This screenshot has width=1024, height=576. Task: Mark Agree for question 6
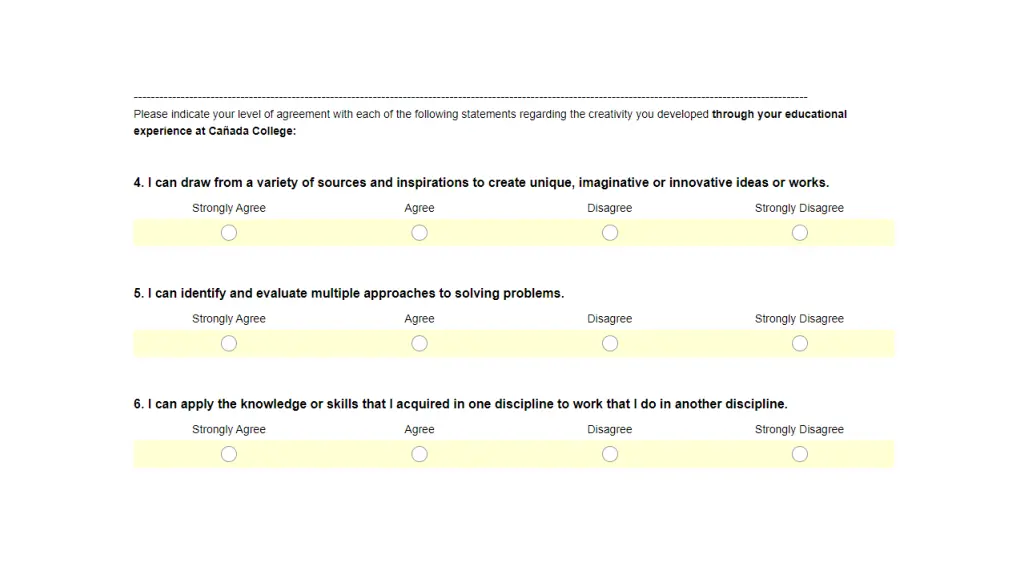click(419, 454)
